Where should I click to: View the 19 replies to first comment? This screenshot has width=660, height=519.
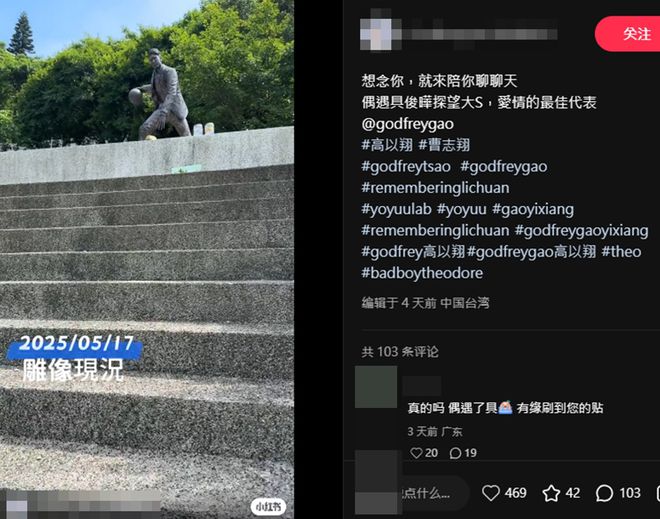463,453
